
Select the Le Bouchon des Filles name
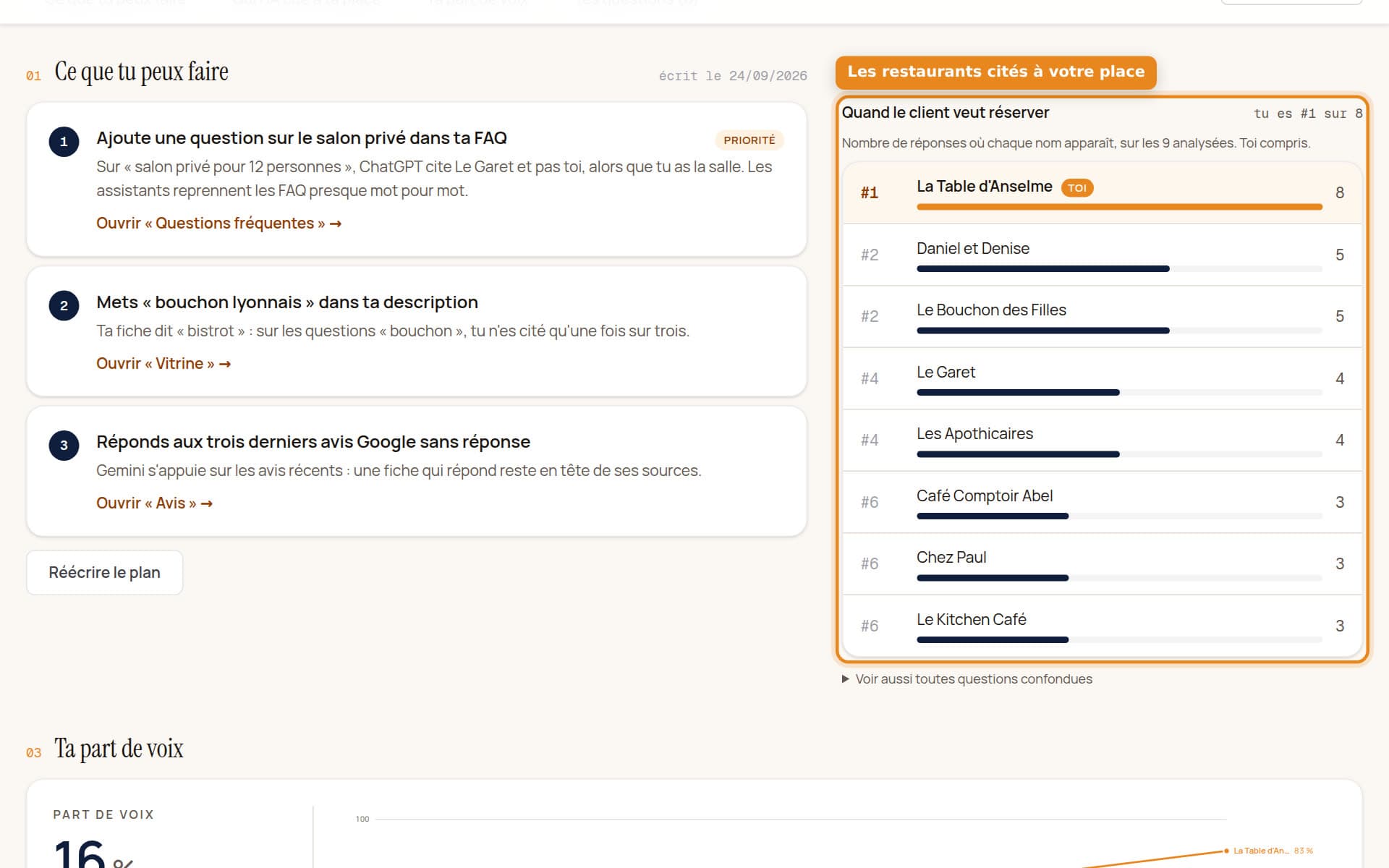[x=991, y=310]
